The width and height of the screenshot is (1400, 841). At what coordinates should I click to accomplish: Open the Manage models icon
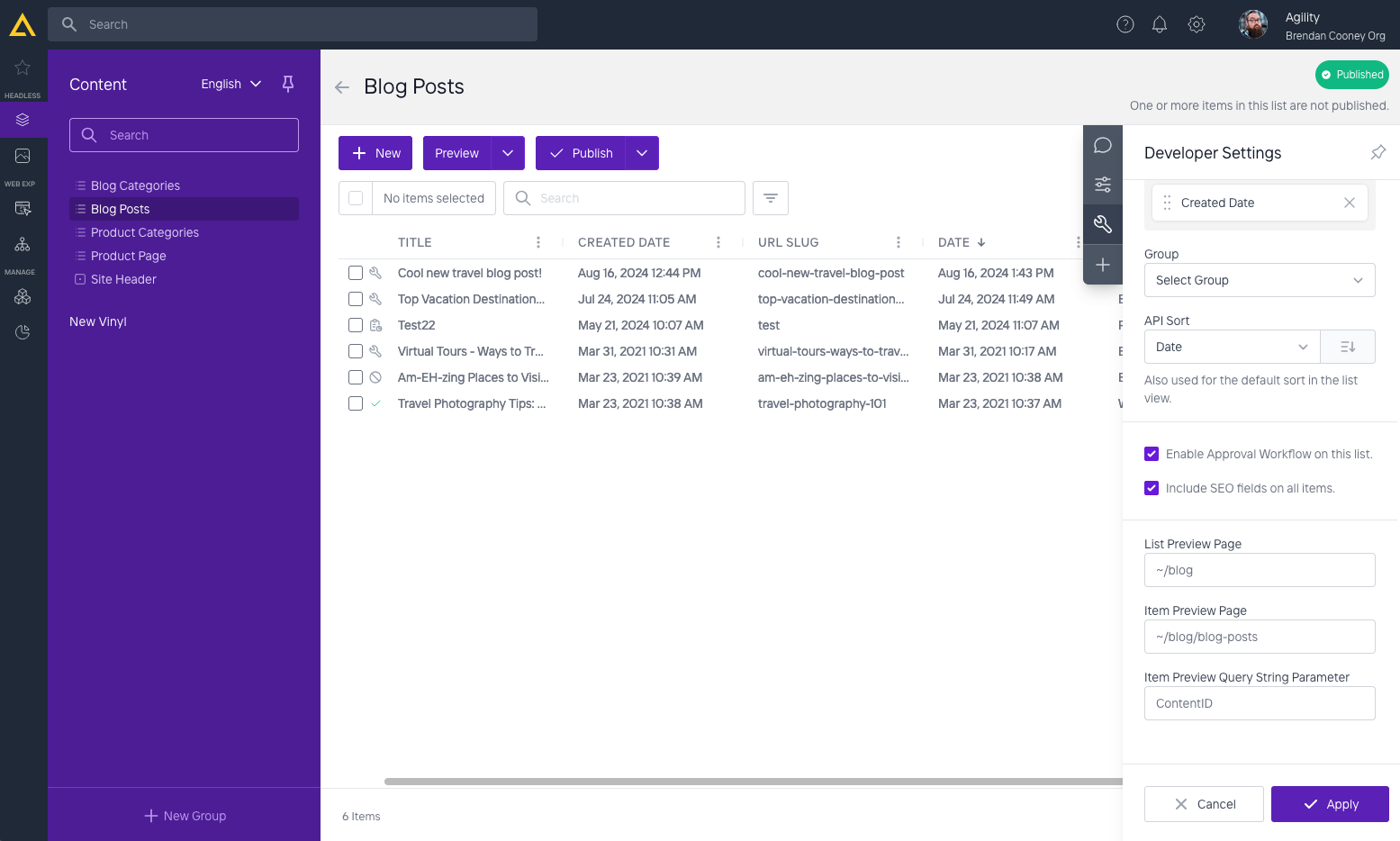(23, 296)
